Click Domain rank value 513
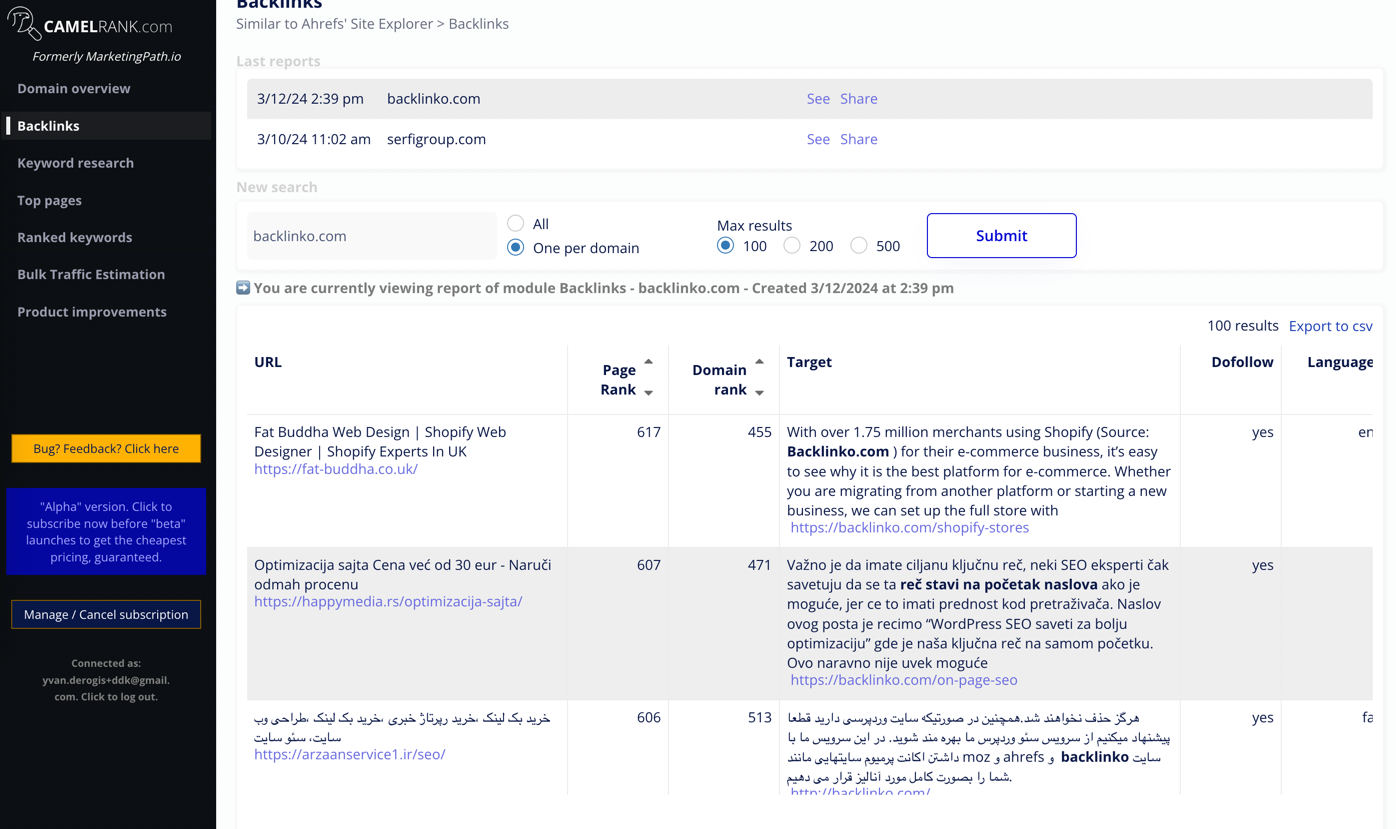1396x829 pixels. 760,718
